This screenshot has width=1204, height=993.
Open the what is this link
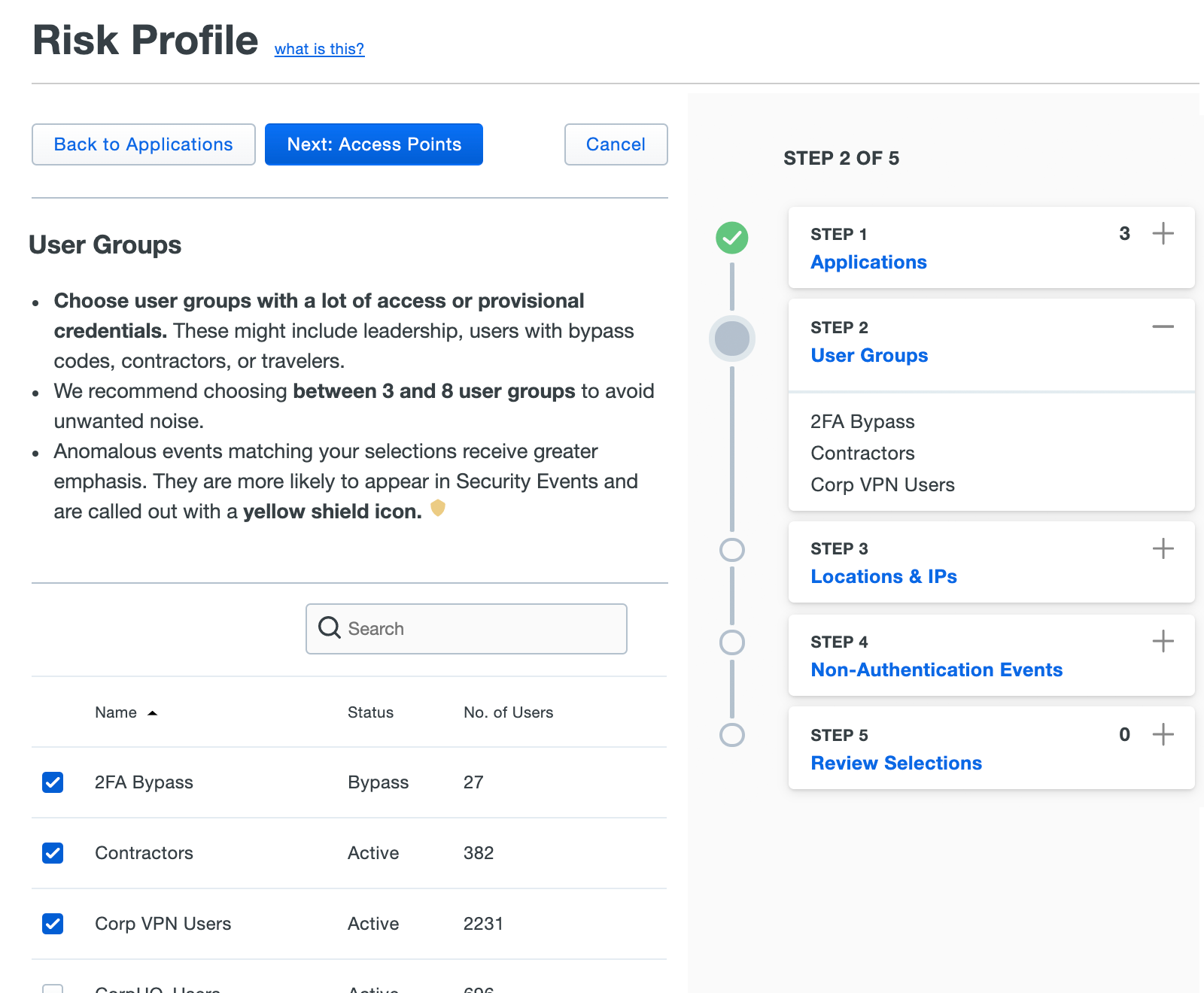point(319,49)
